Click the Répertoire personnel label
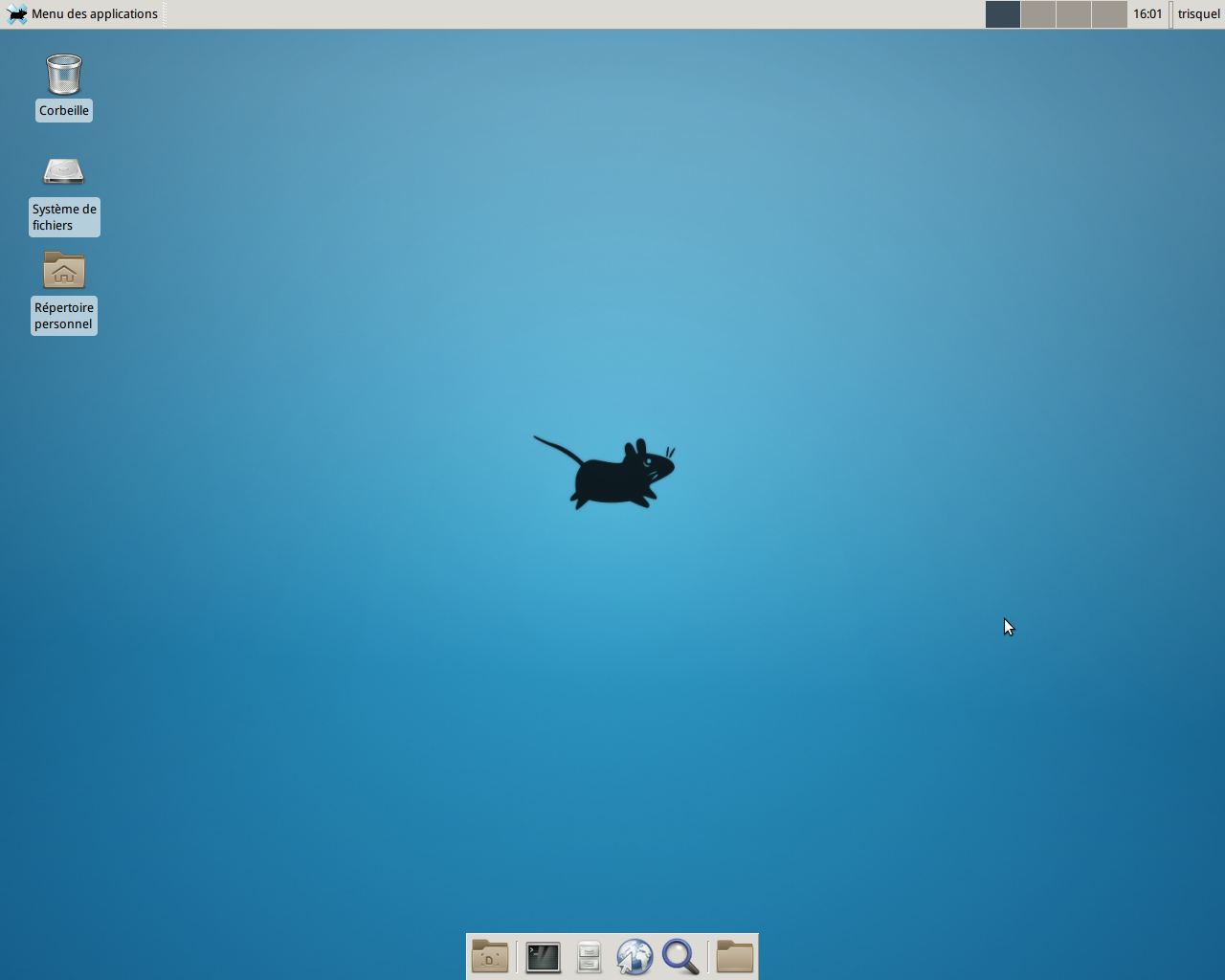The height and width of the screenshot is (980, 1225). pos(64,316)
